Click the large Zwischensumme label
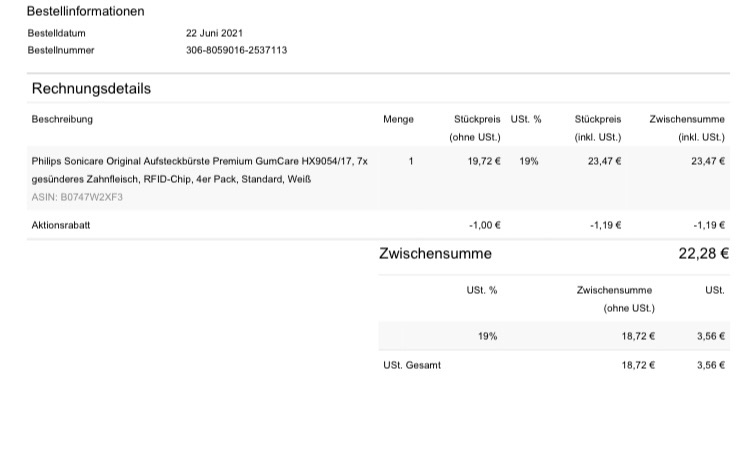The height and width of the screenshot is (461, 753). (435, 254)
